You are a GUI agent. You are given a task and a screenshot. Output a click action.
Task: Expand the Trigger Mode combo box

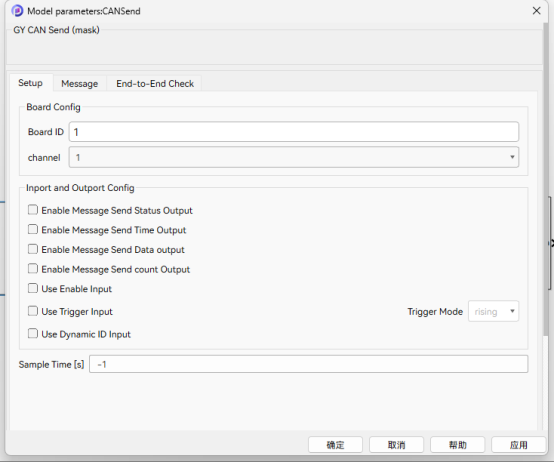click(493, 311)
